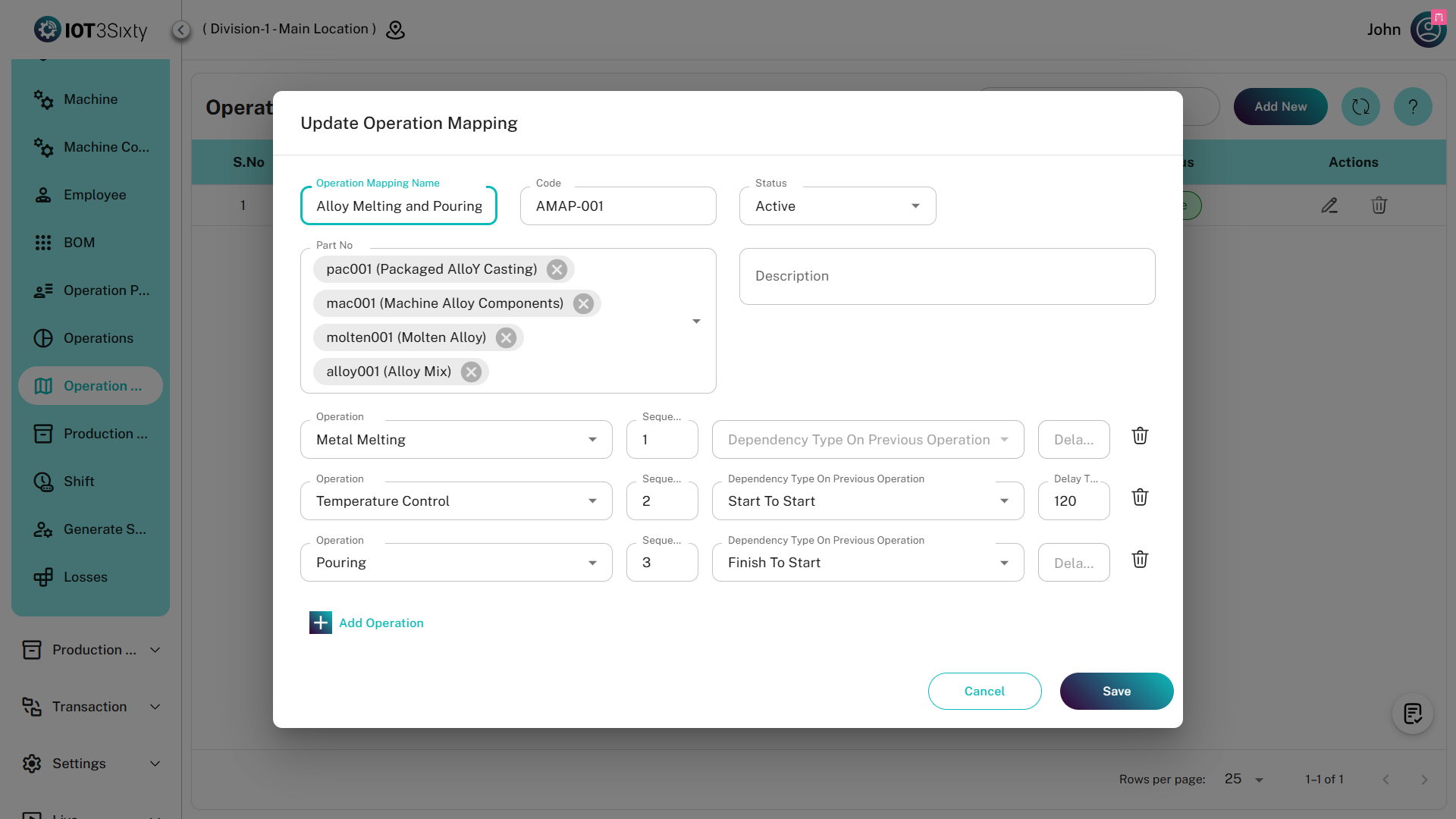Open Finish To Start dependency dropdown
This screenshot has height=819, width=1456.
[868, 563]
